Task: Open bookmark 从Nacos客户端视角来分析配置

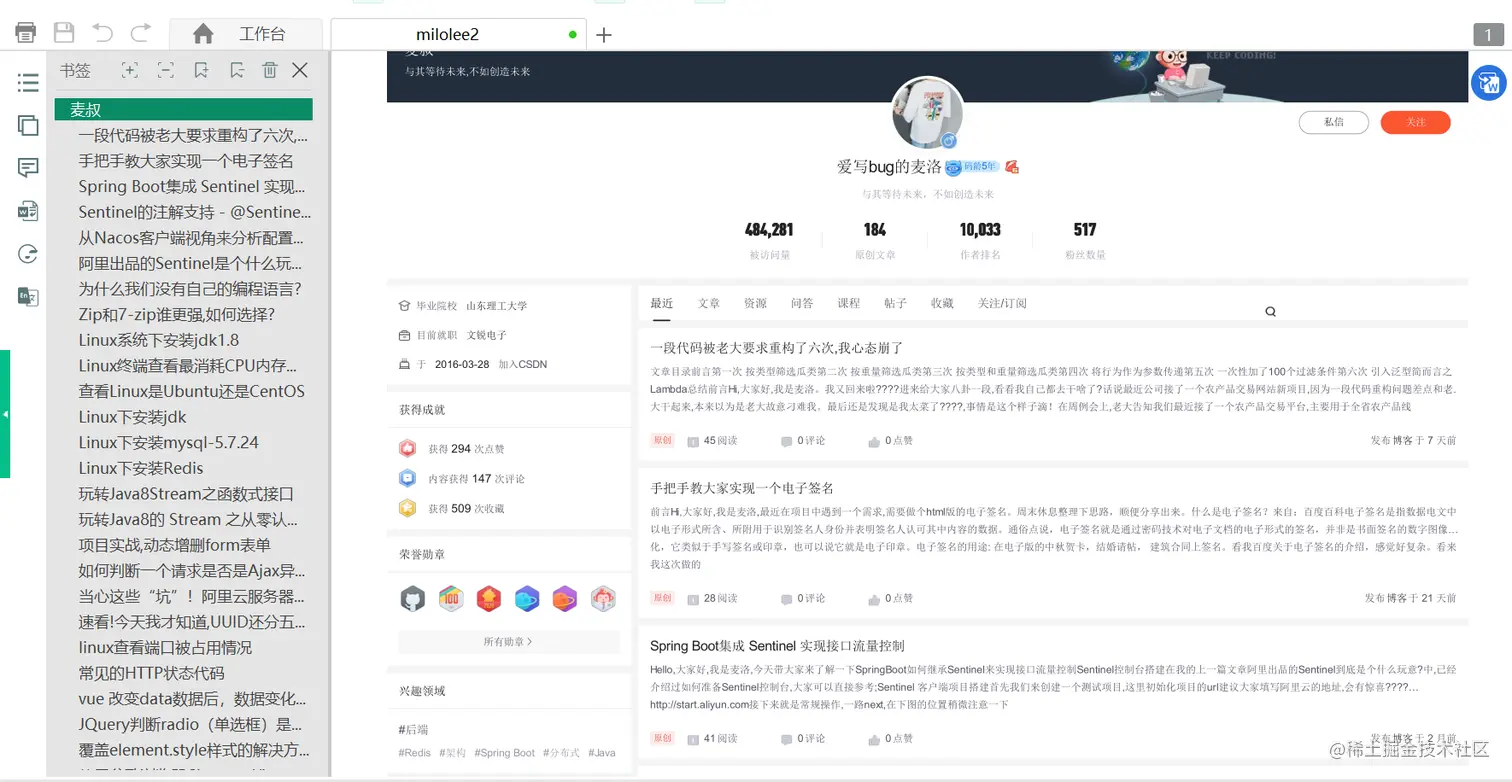Action: coord(191,238)
